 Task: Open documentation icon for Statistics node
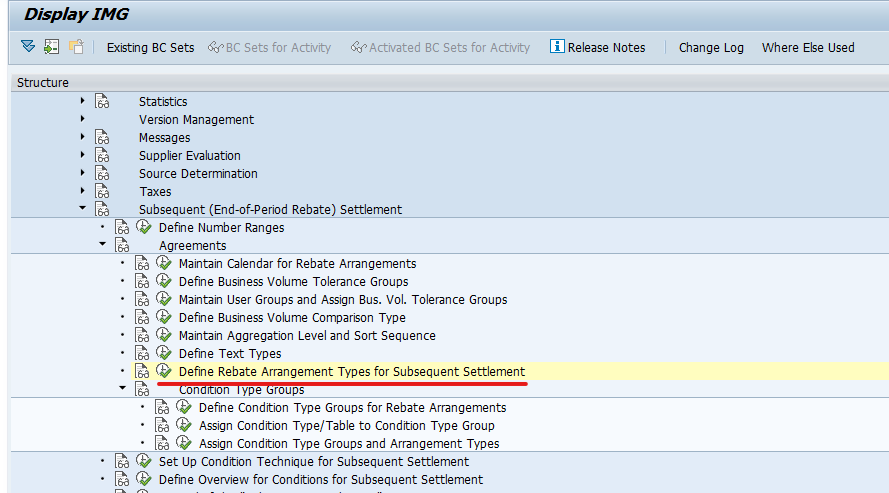(x=102, y=101)
